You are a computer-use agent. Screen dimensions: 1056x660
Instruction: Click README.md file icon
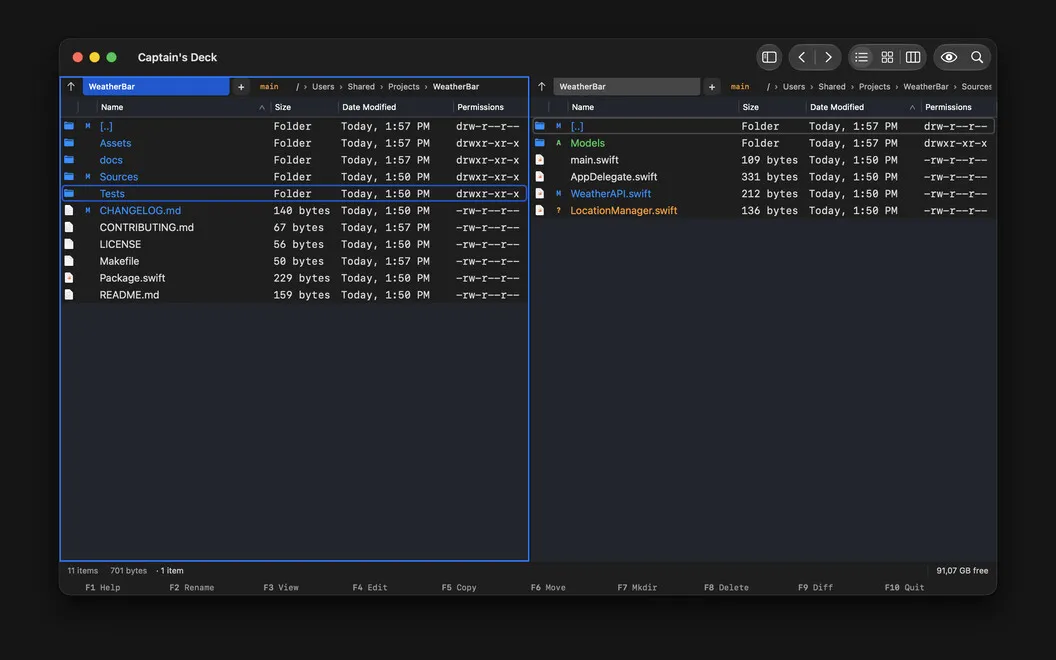click(x=69, y=294)
